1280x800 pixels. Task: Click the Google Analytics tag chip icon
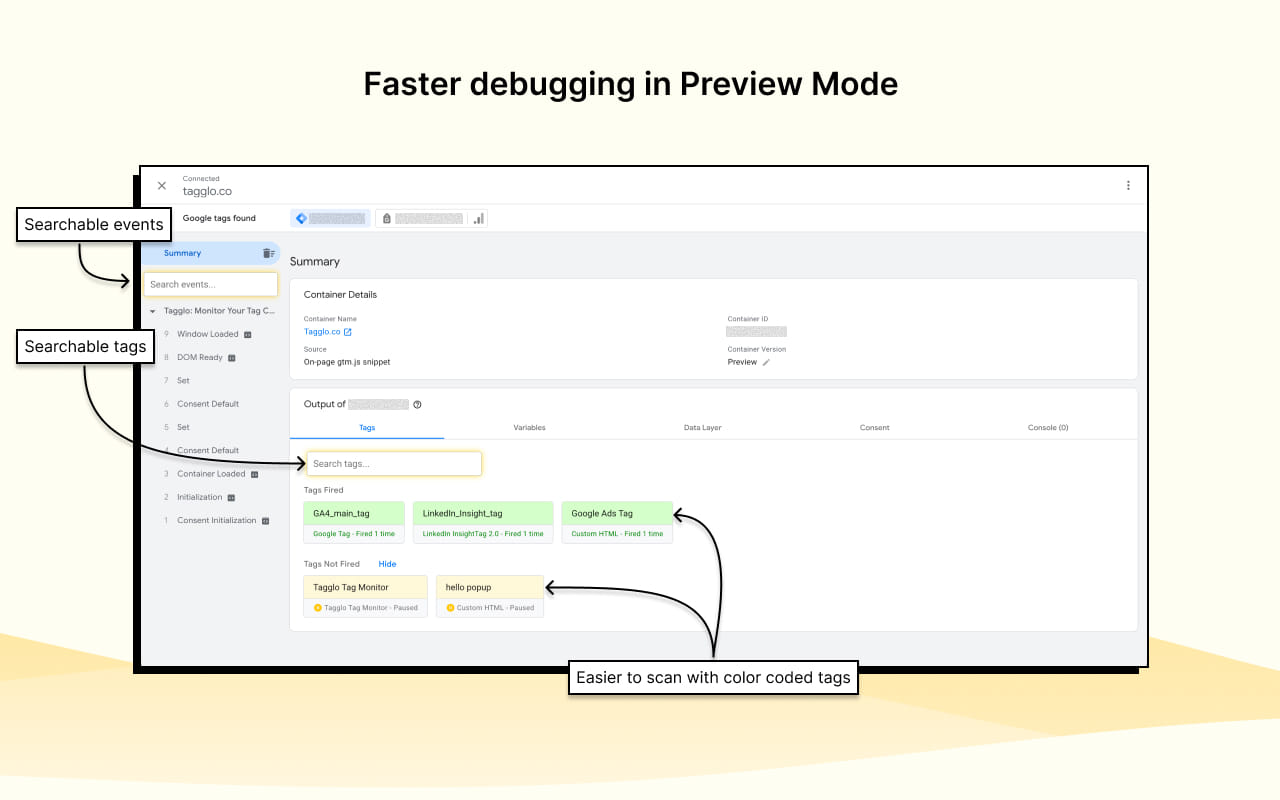point(303,217)
